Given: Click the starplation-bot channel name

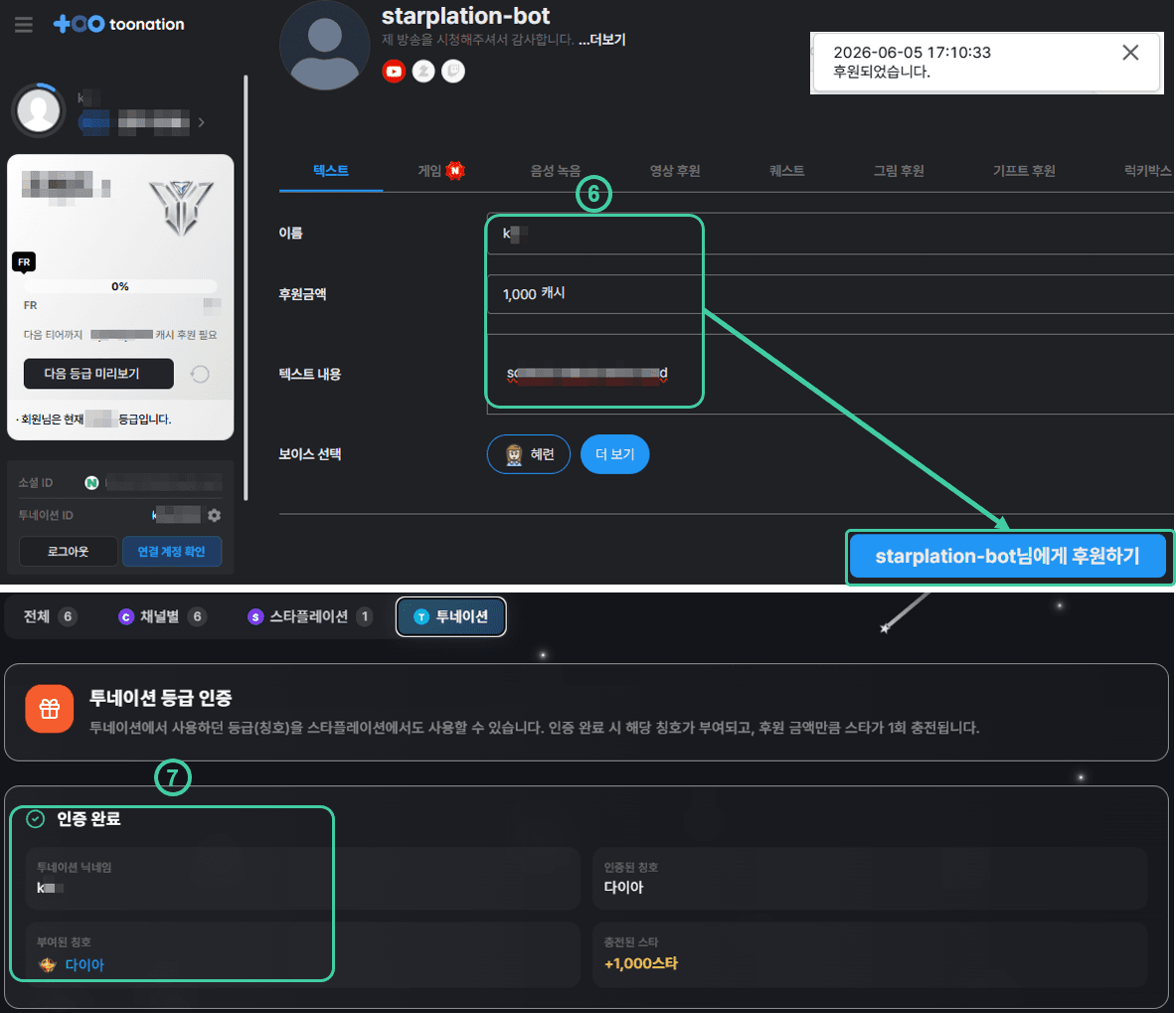Looking at the screenshot, I should [x=466, y=16].
